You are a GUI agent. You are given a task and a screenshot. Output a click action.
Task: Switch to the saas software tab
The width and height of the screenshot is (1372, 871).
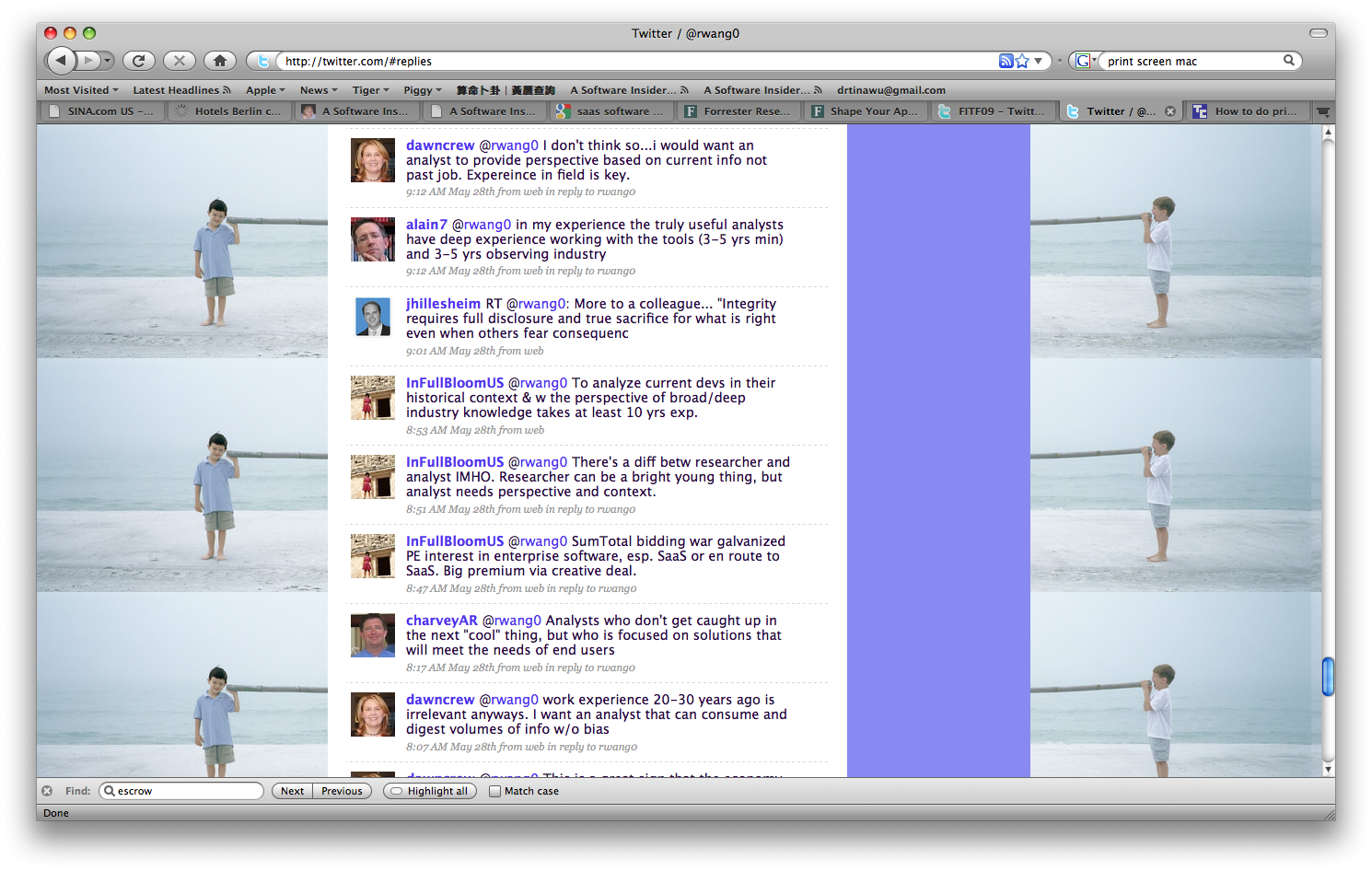pyautogui.click(x=611, y=111)
